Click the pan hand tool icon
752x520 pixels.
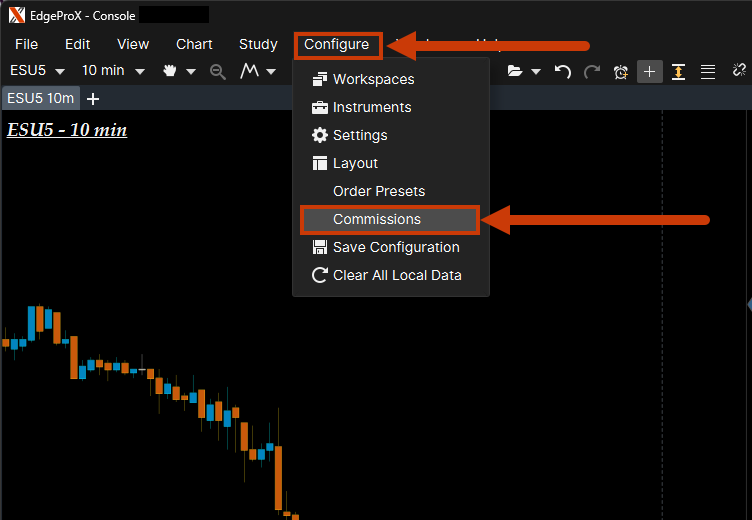pos(169,71)
